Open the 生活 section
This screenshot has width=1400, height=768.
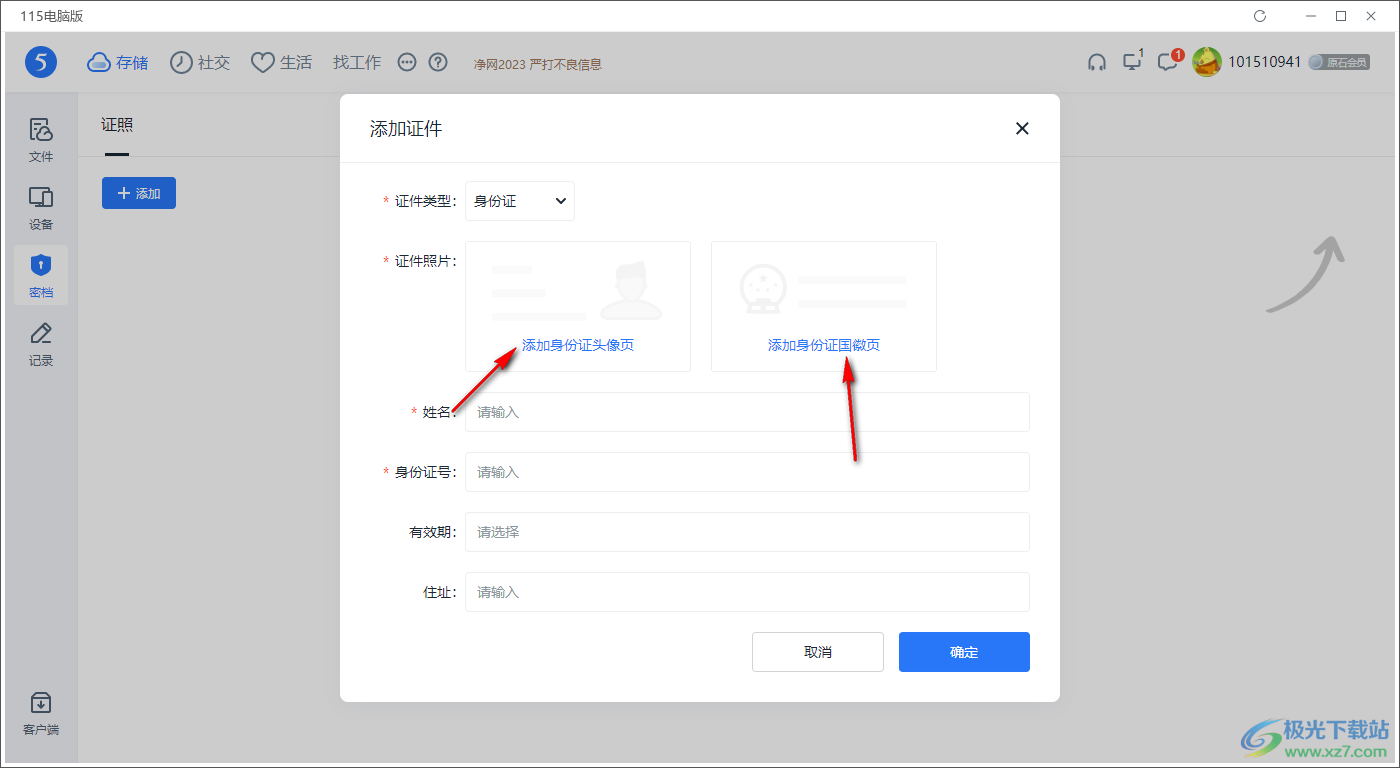point(281,62)
